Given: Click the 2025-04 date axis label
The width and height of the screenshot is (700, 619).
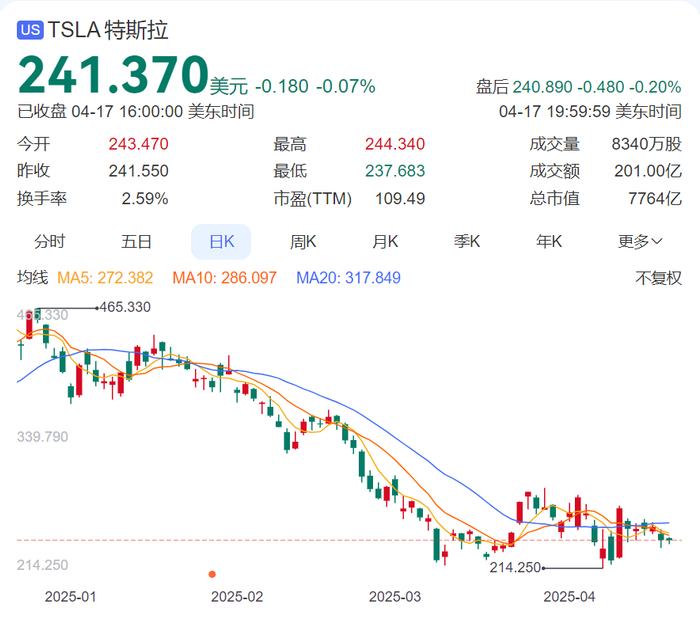Looking at the screenshot, I should click(x=569, y=597).
